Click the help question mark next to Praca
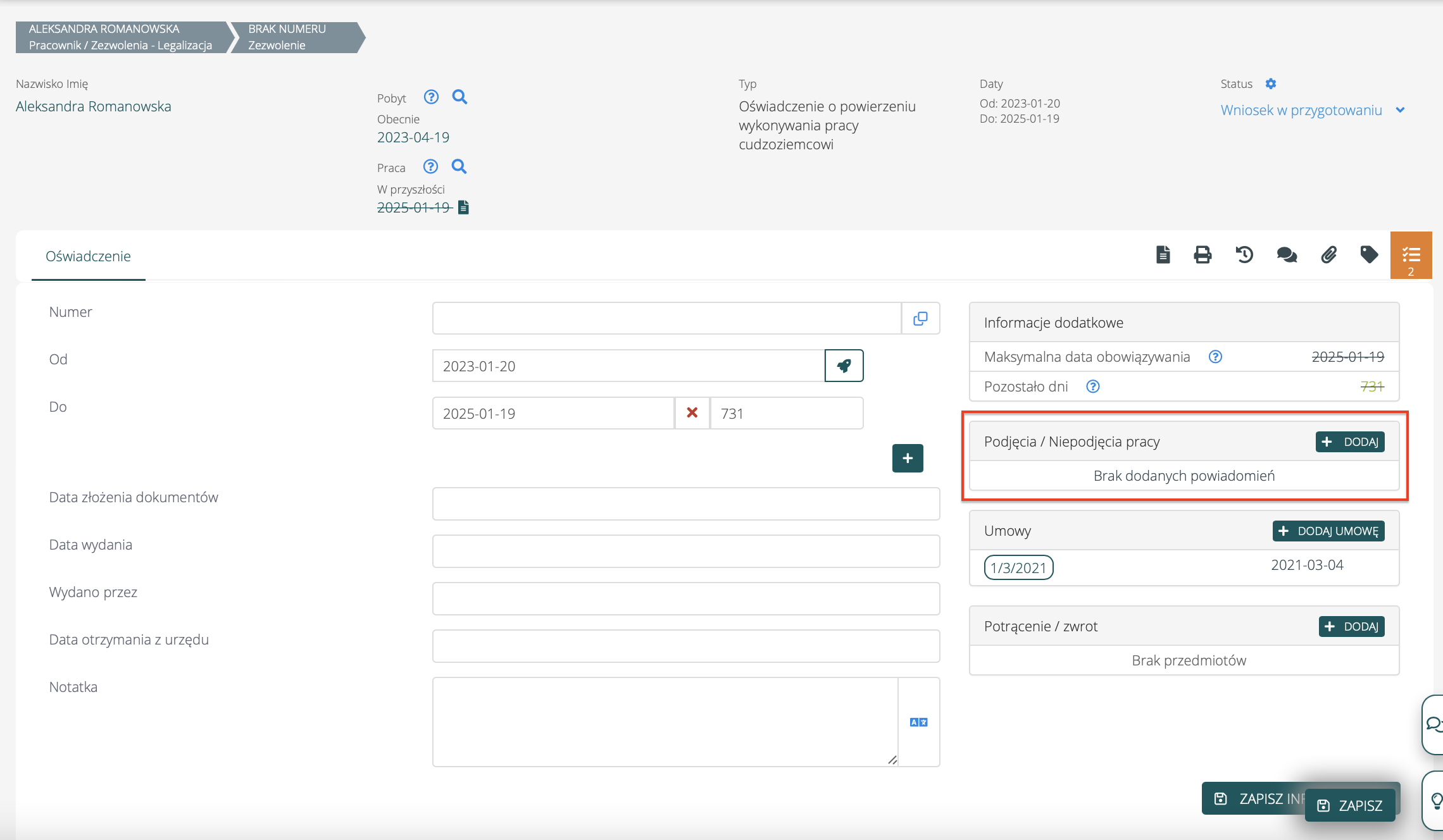This screenshot has height=840, width=1443. [x=430, y=166]
